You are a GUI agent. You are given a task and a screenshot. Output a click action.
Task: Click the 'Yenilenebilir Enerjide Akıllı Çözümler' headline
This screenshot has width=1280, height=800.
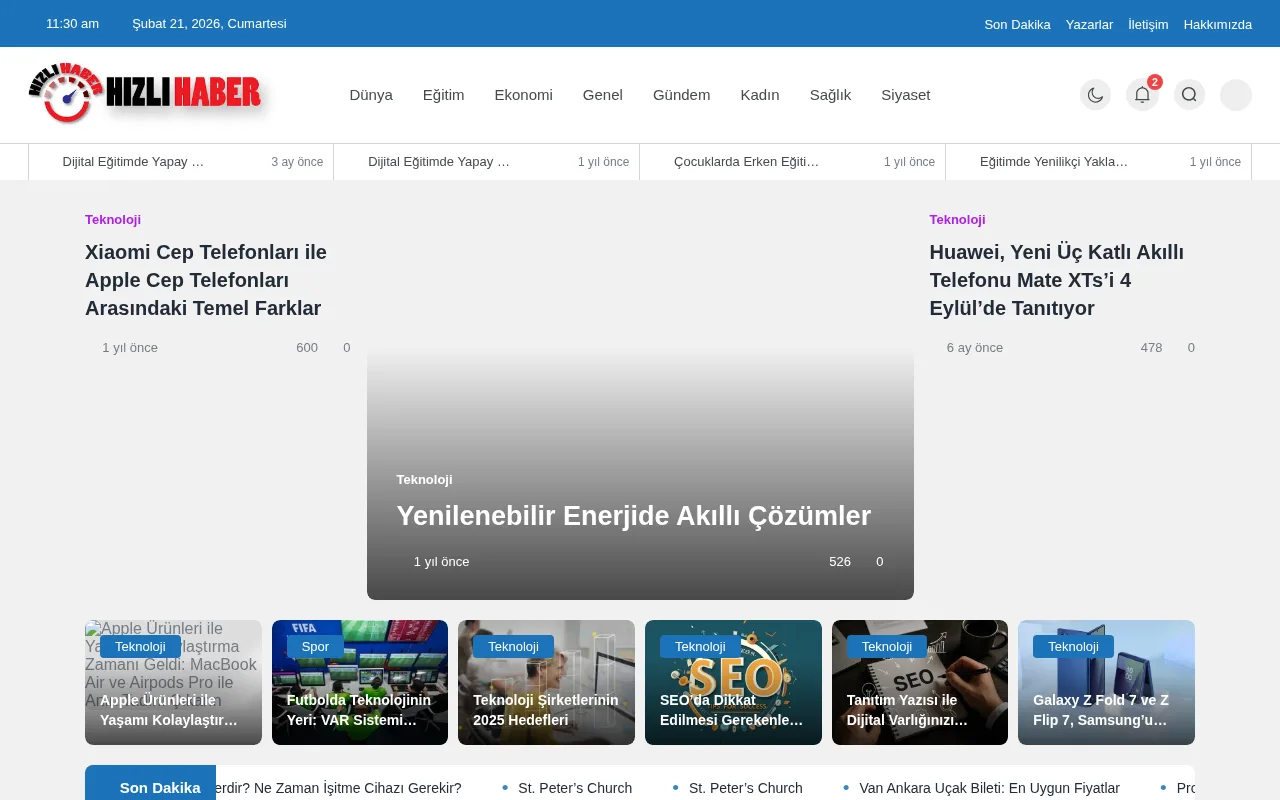pos(633,516)
